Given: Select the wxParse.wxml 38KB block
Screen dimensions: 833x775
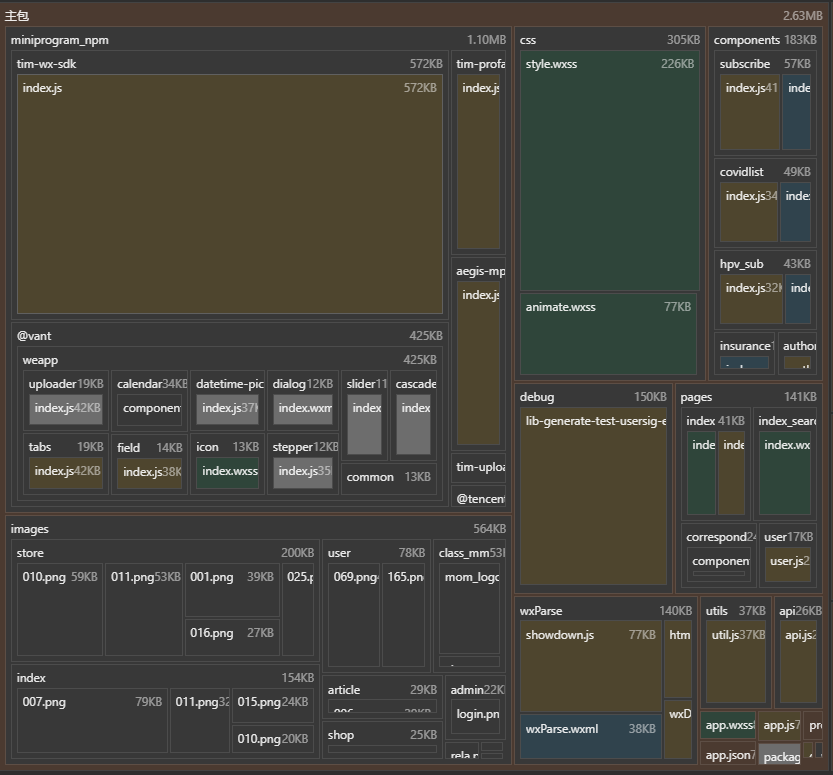Looking at the screenshot, I should 591,737.
